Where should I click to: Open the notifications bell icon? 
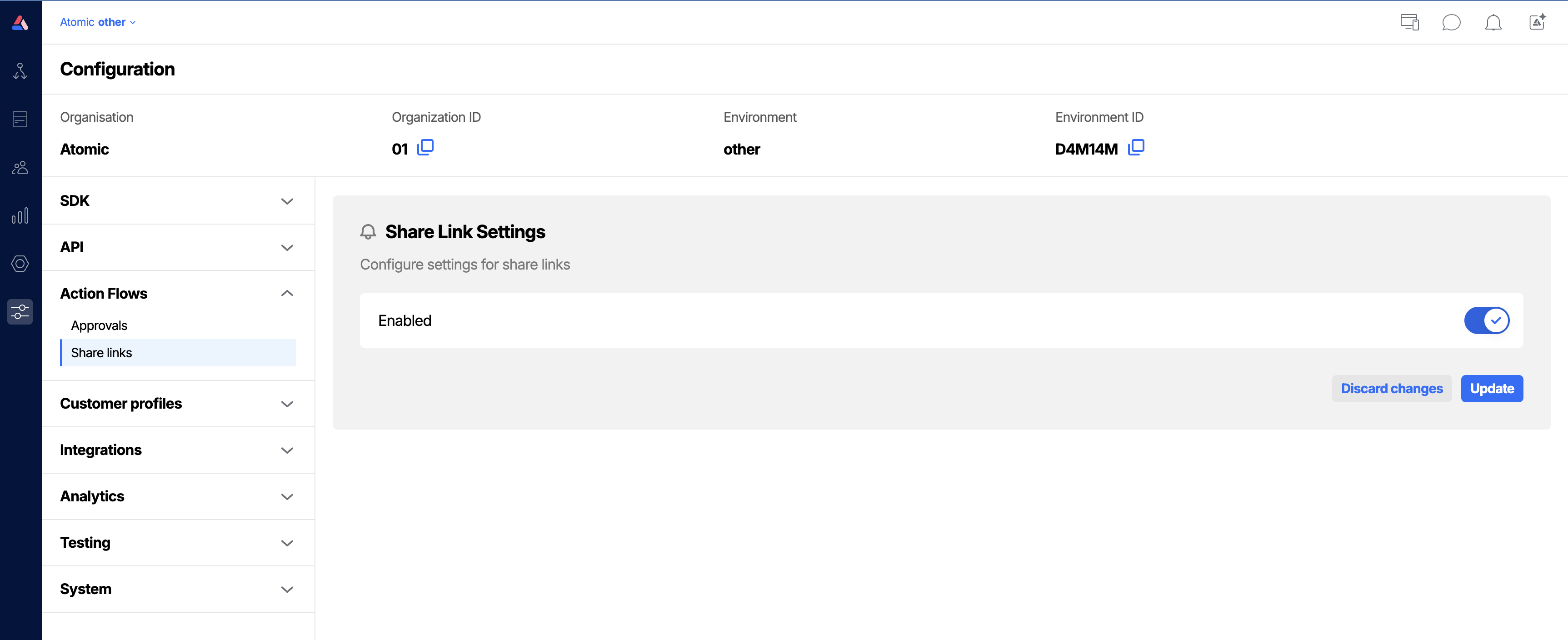pyautogui.click(x=1494, y=23)
